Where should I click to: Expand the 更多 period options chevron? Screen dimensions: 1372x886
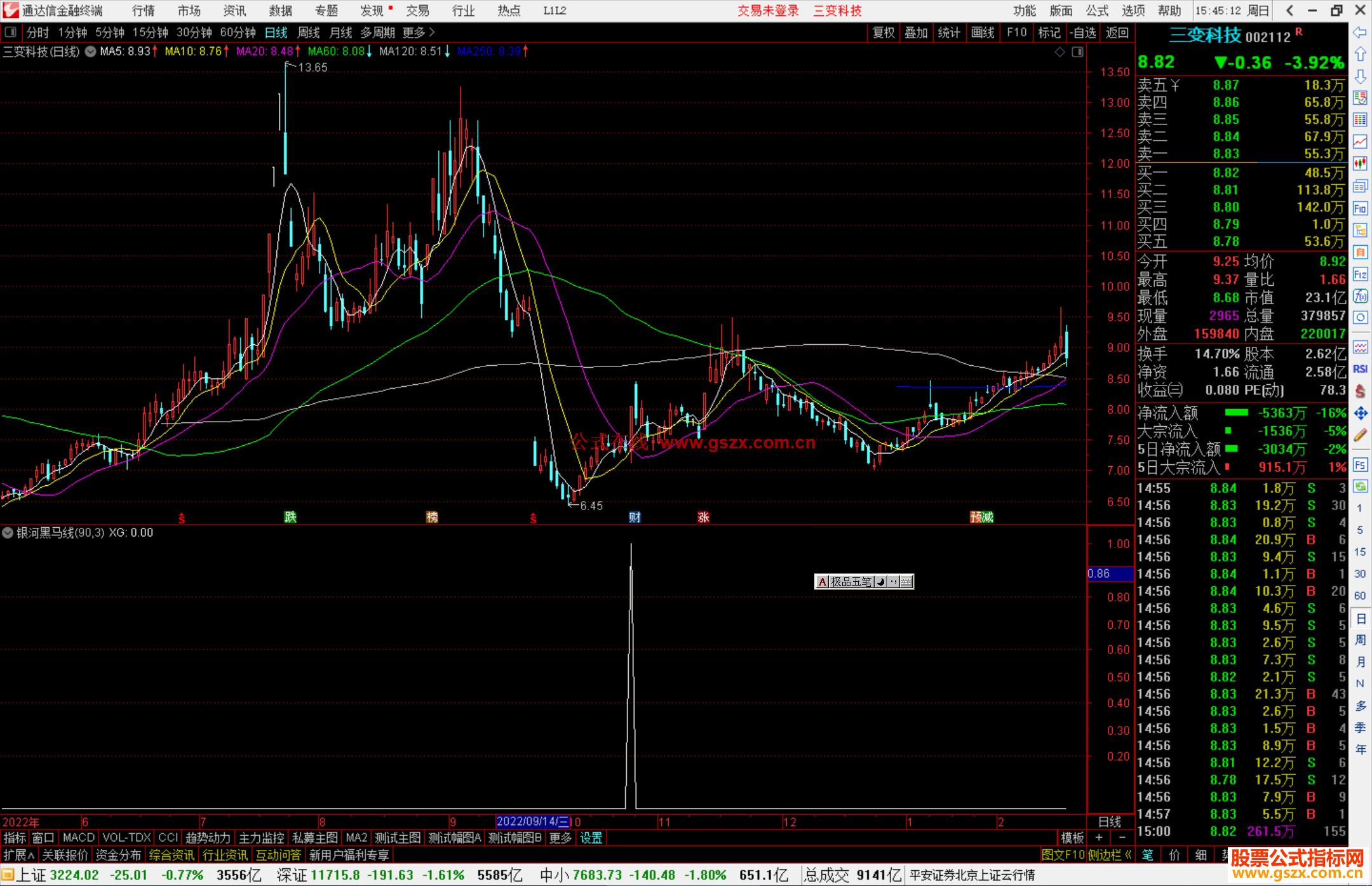tap(432, 32)
